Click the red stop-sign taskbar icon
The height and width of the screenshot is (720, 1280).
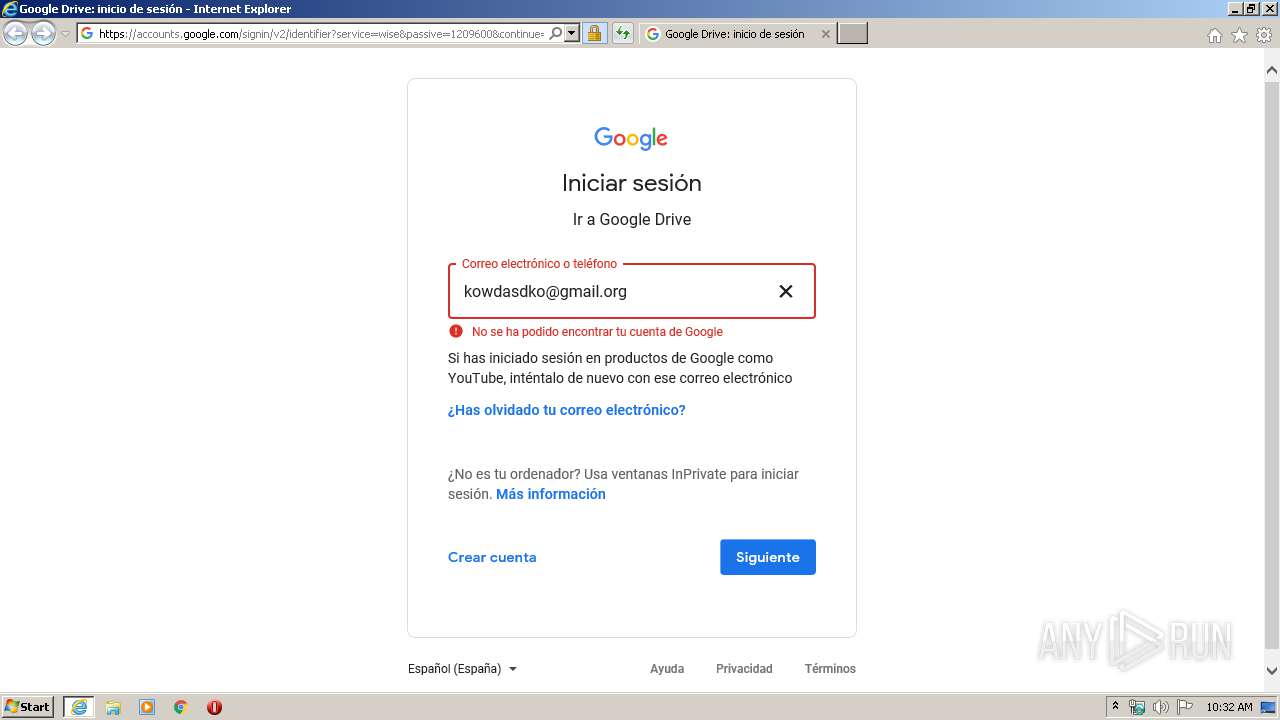point(214,707)
